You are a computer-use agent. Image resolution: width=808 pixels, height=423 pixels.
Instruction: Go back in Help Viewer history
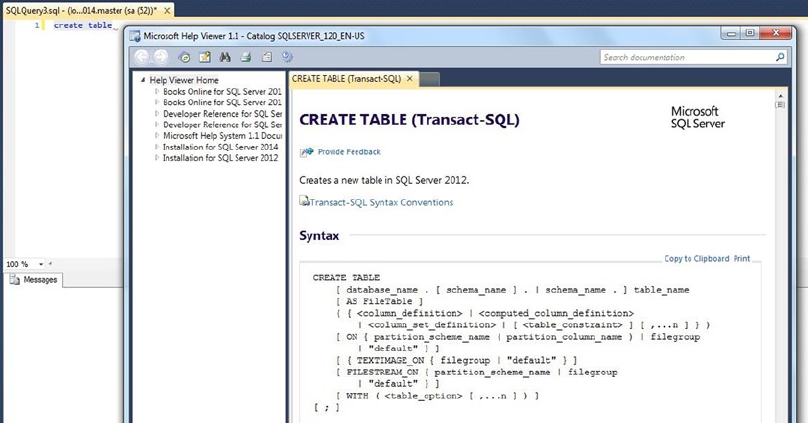(142, 57)
